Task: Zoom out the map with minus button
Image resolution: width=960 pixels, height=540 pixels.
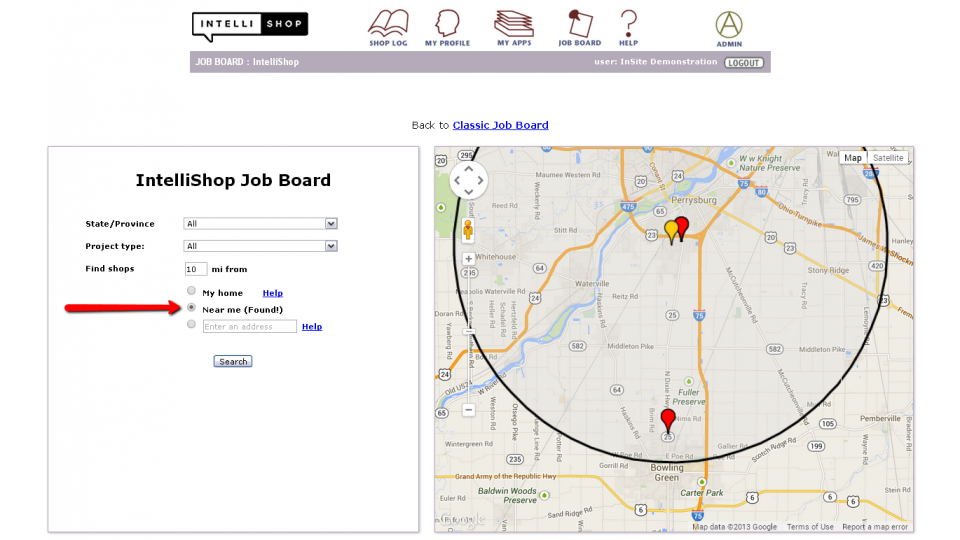Action: (468, 410)
